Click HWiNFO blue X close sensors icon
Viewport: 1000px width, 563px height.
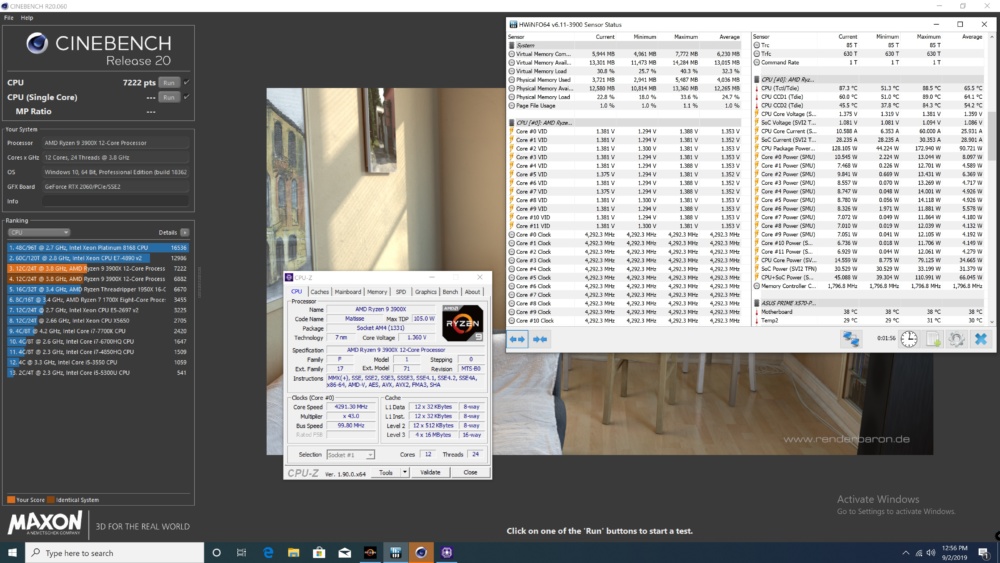[981, 339]
